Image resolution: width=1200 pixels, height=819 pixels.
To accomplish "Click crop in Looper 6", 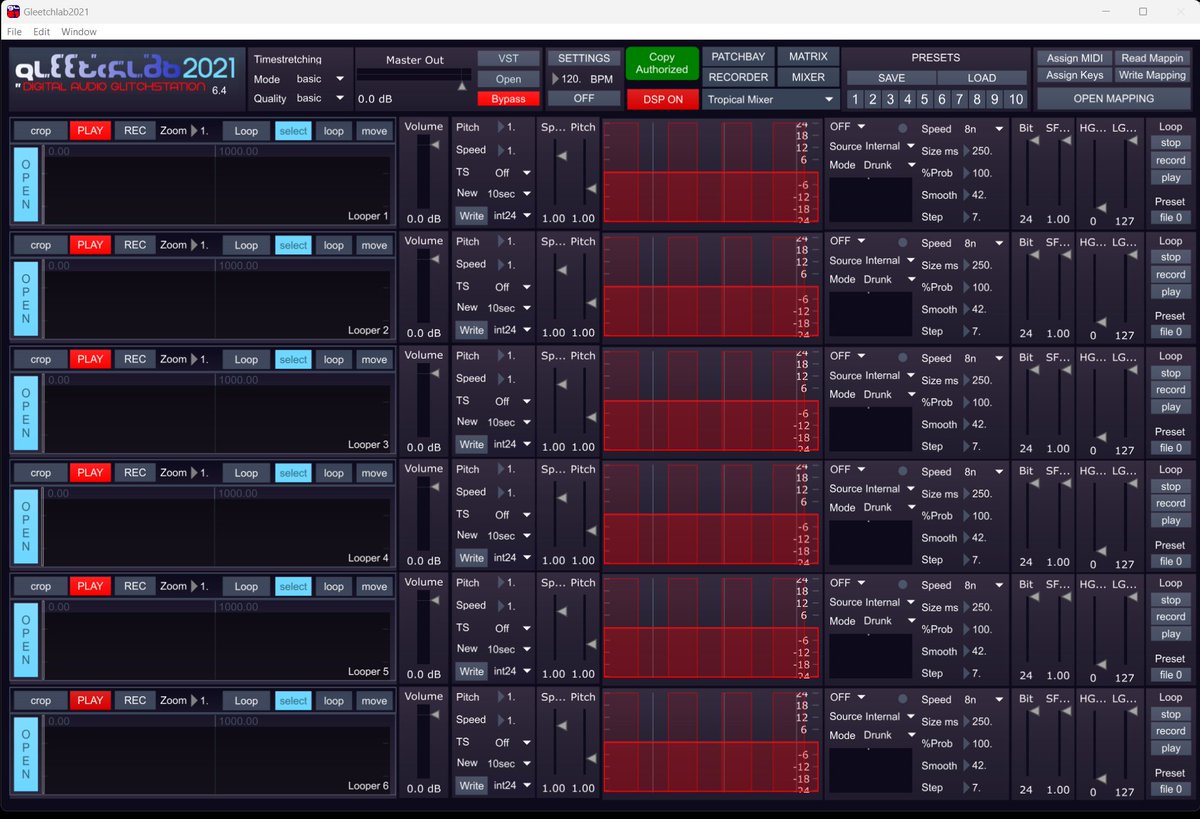I will [x=40, y=701].
